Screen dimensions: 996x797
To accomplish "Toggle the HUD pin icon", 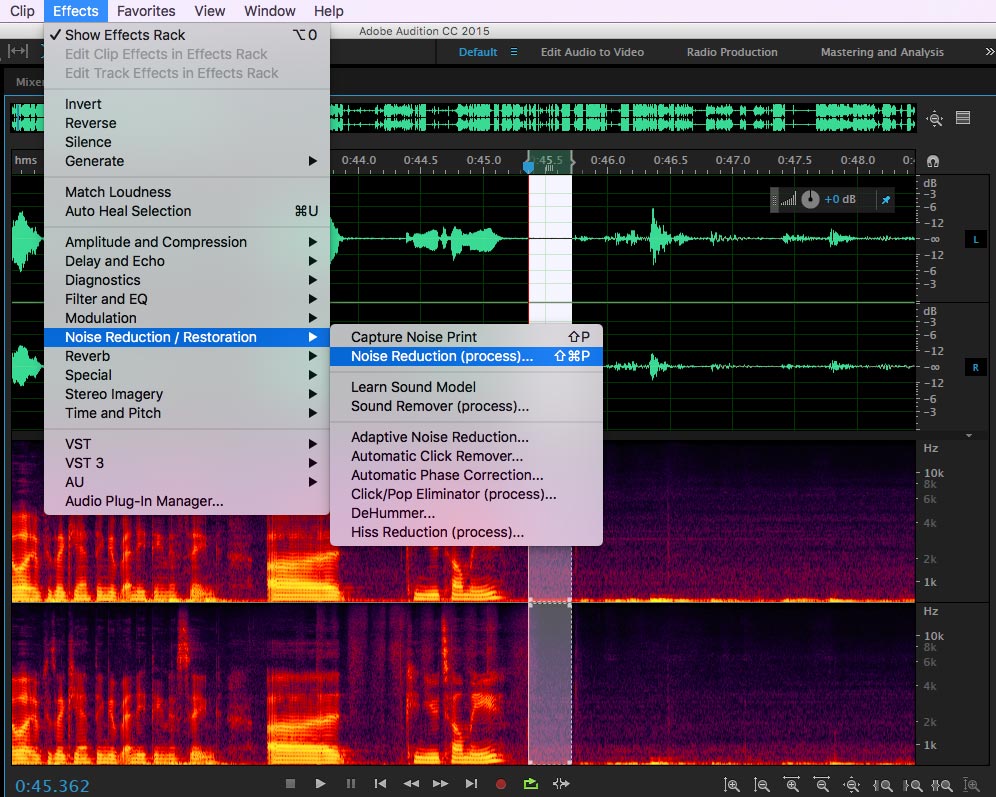I will coord(885,200).
